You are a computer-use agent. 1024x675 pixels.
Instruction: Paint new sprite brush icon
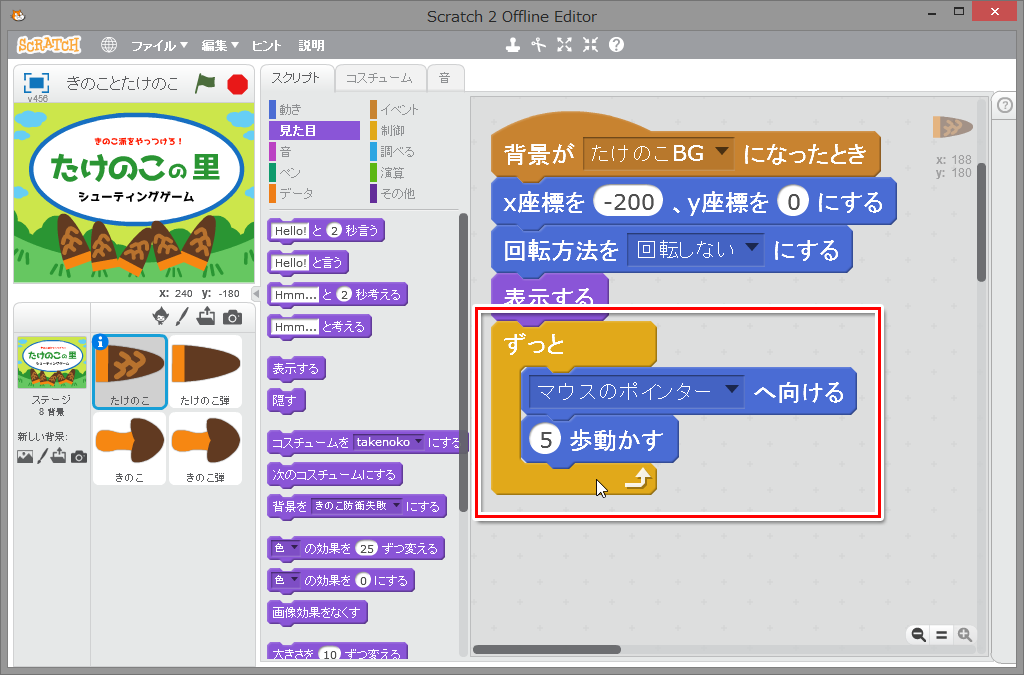click(x=182, y=317)
